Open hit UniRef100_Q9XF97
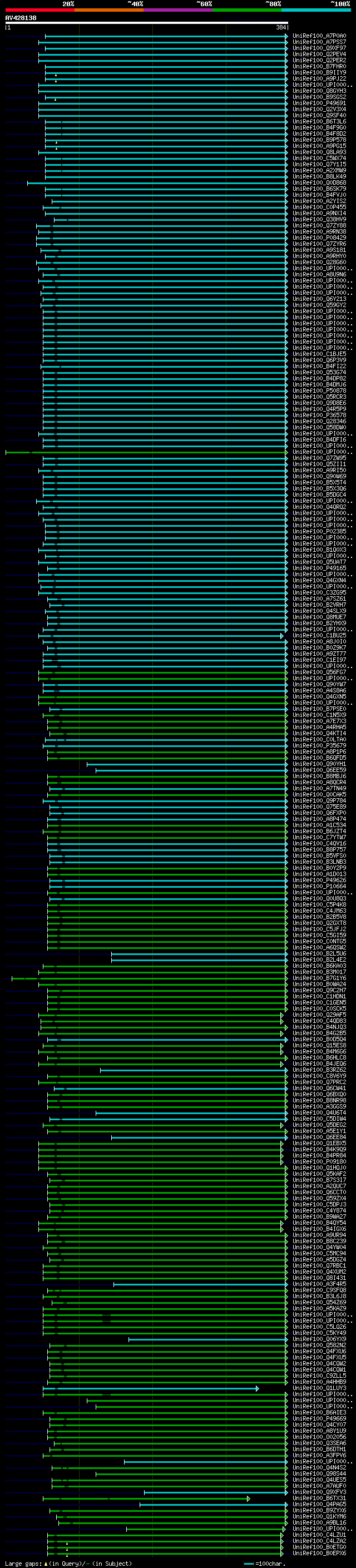This screenshot has width=356, height=1568. [319, 48]
